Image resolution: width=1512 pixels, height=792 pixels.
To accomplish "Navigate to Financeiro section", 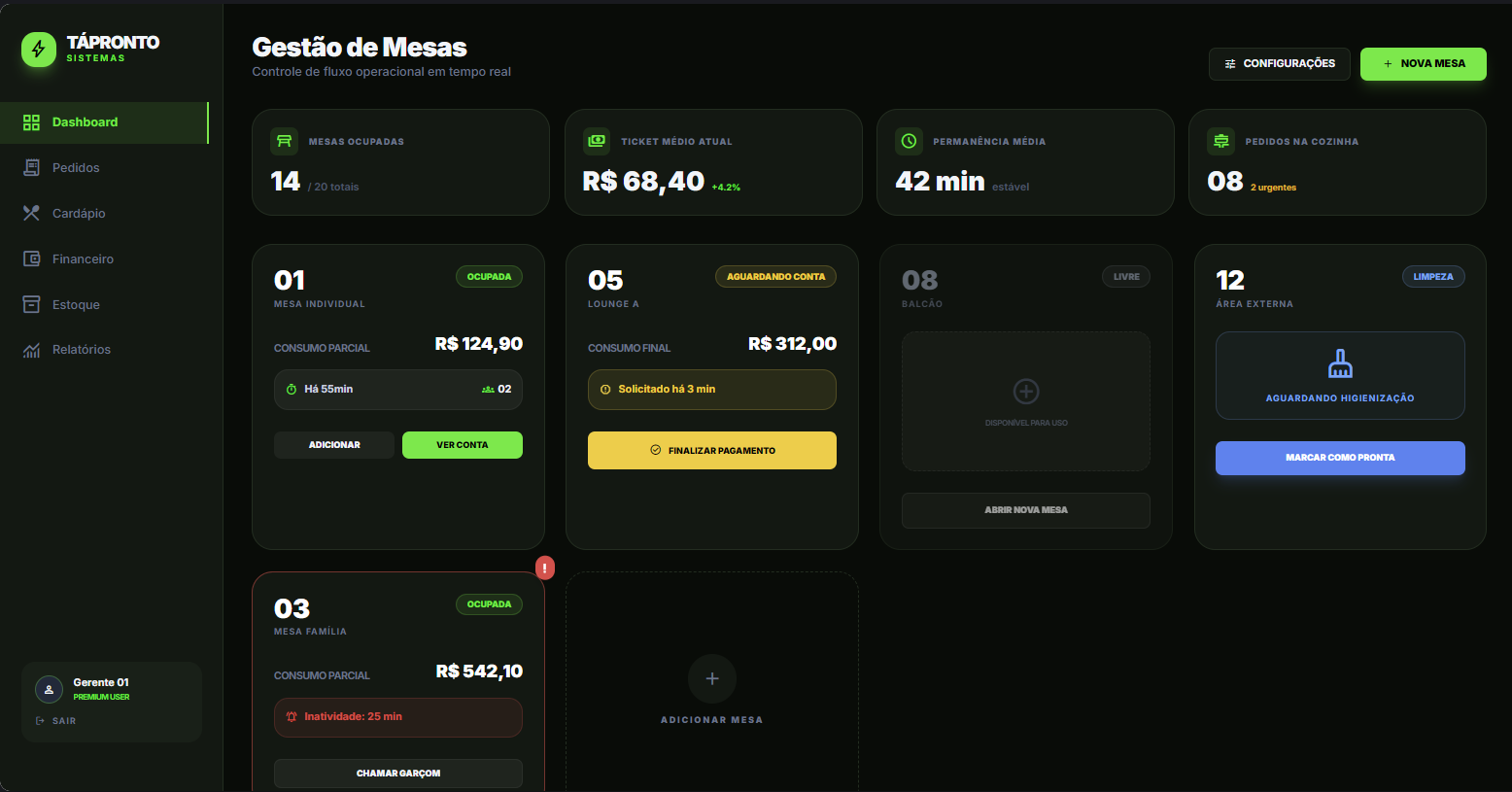I will pos(83,259).
